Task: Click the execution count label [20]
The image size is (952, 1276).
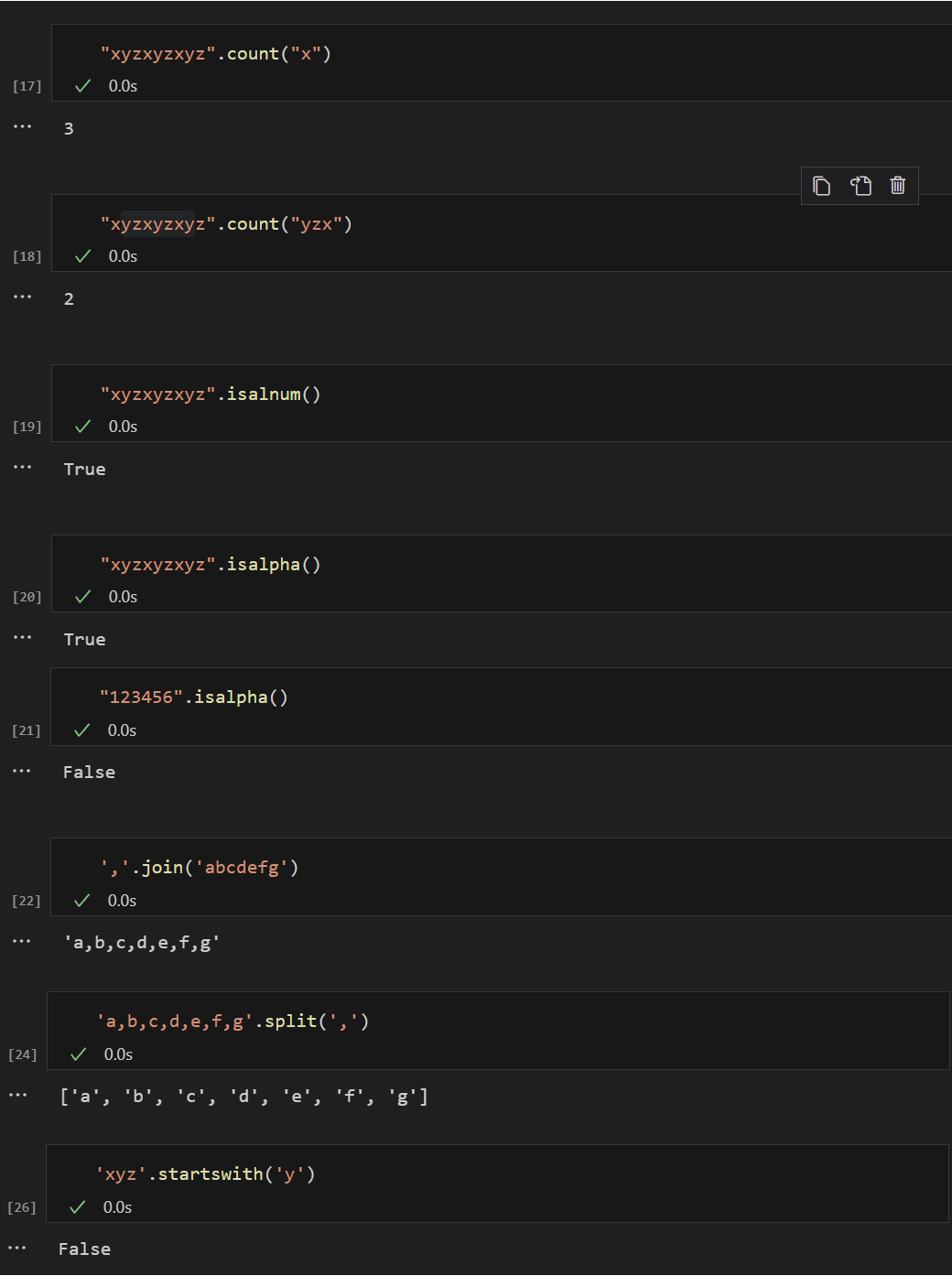Action: tap(27, 597)
